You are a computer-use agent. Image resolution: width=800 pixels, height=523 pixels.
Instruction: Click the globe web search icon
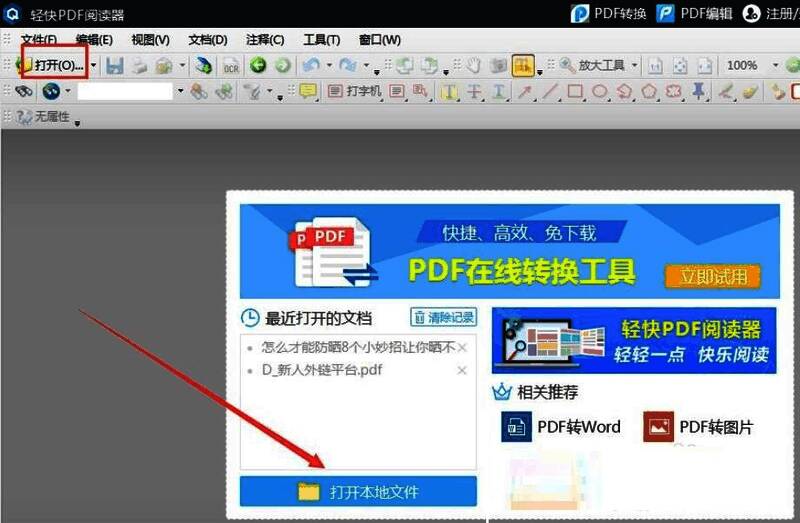[52, 91]
